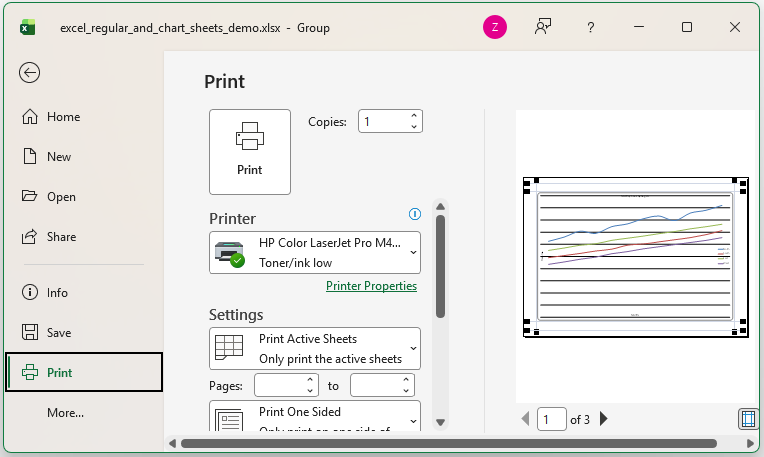Screen dimensions: 764x457
Task: Click the back arrow to exit Backstage
Action: pos(30,72)
